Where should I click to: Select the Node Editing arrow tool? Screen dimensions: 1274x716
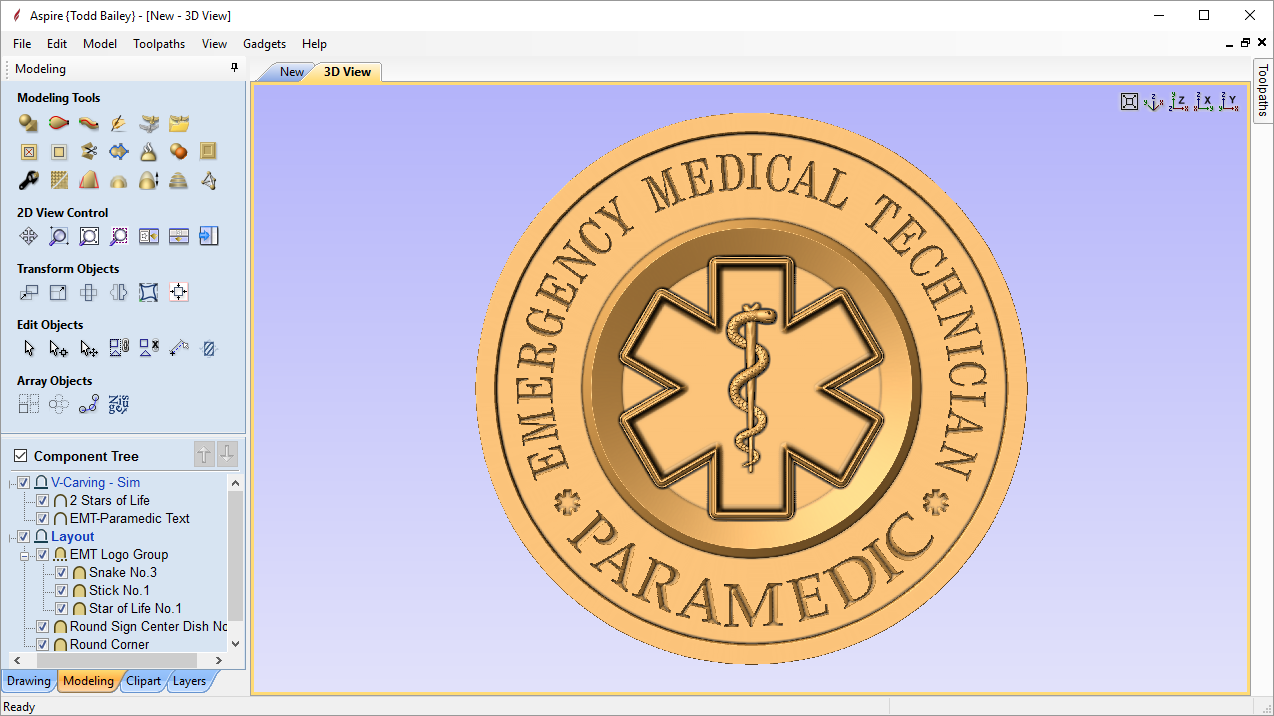(59, 349)
